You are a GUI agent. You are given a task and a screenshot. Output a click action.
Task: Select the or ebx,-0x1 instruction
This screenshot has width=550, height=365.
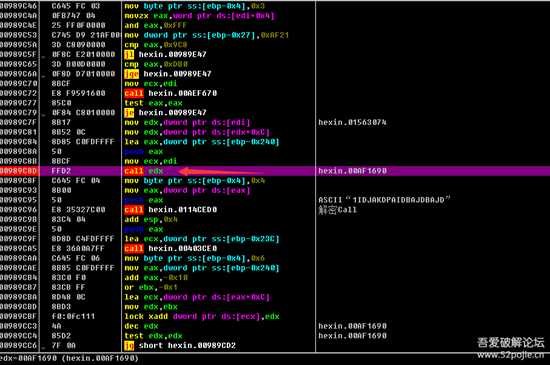coord(151,287)
